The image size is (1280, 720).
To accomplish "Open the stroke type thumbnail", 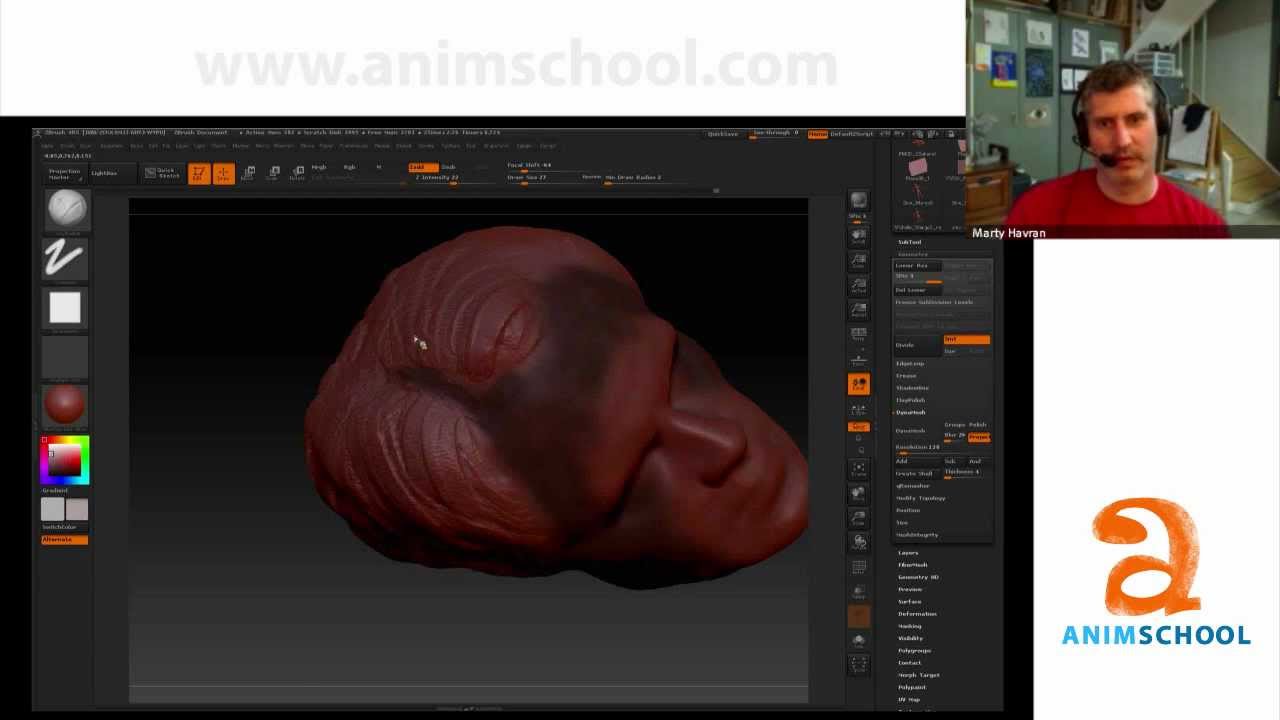I will 66,261.
